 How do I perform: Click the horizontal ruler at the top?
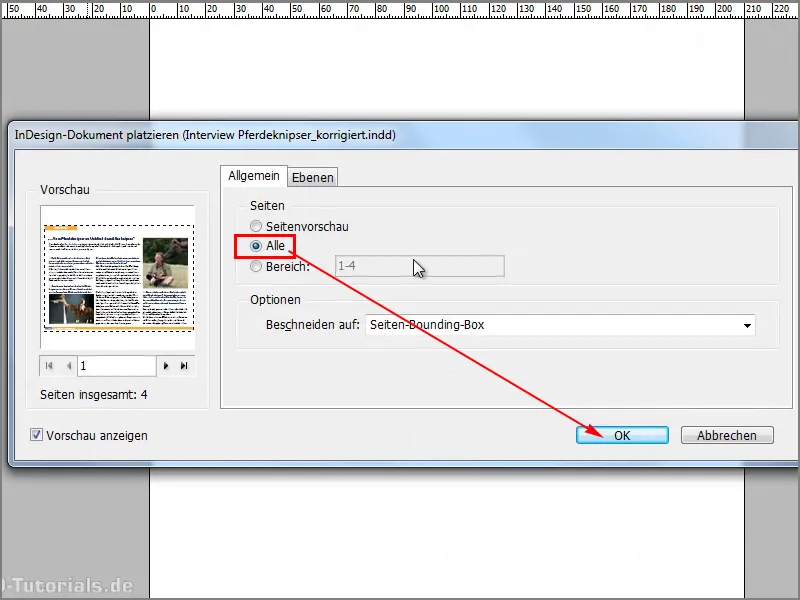point(400,10)
